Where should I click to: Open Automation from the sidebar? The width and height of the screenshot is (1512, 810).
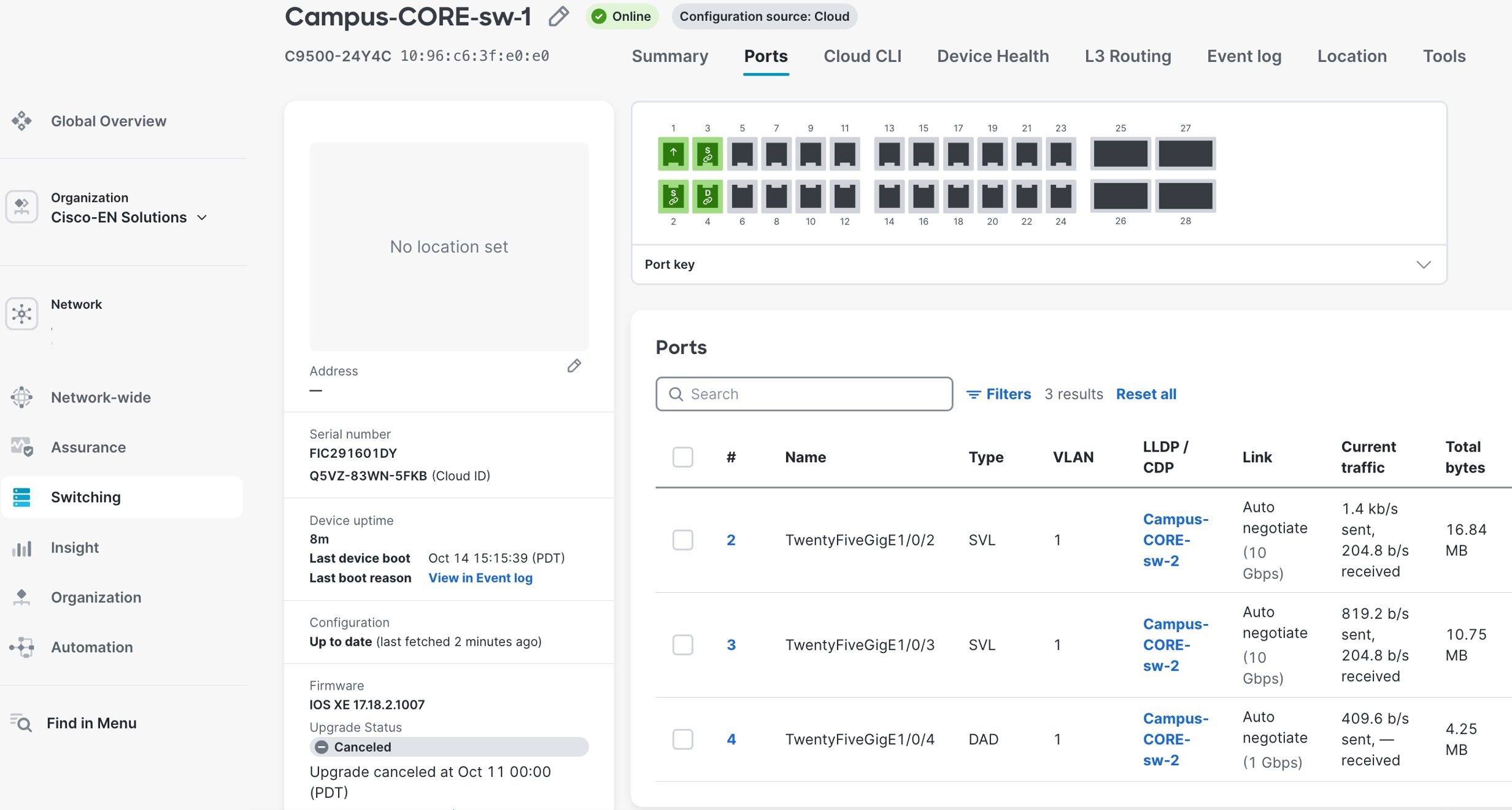point(91,647)
